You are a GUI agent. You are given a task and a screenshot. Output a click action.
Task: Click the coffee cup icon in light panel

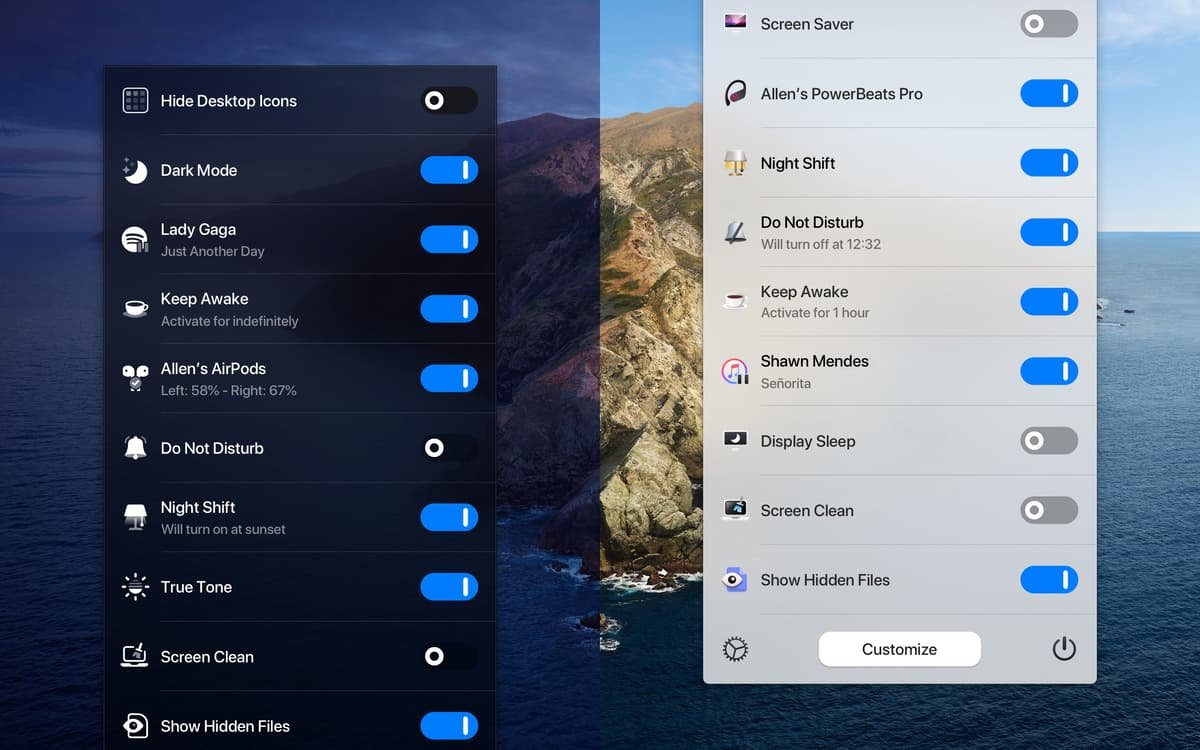coord(735,301)
